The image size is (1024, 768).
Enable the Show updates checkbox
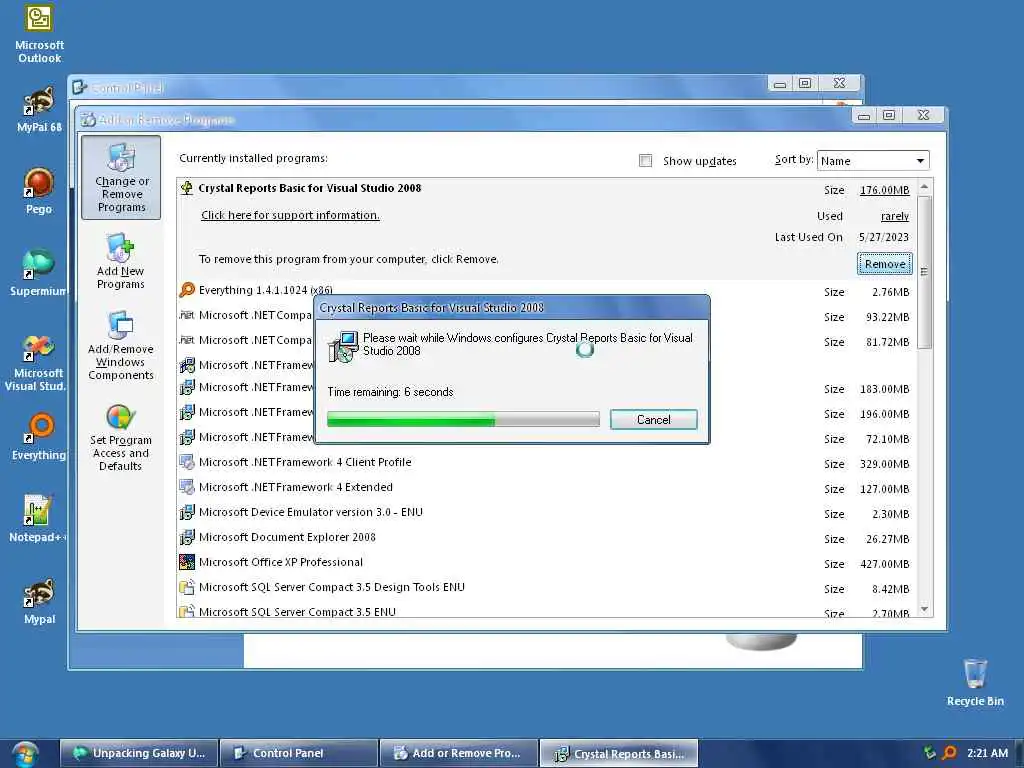pos(645,161)
